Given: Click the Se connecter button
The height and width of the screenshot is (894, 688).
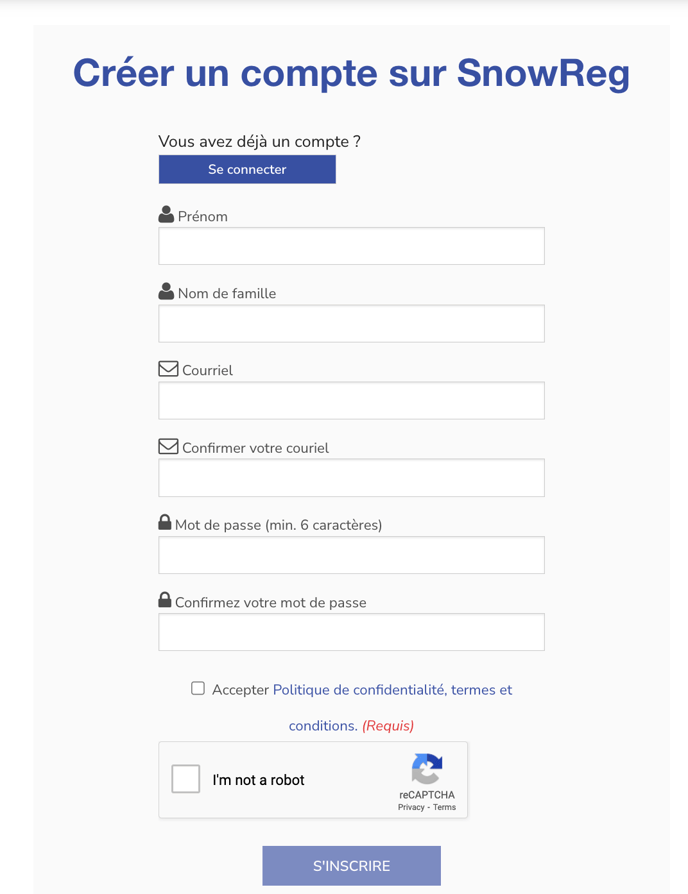Looking at the screenshot, I should tap(247, 169).
